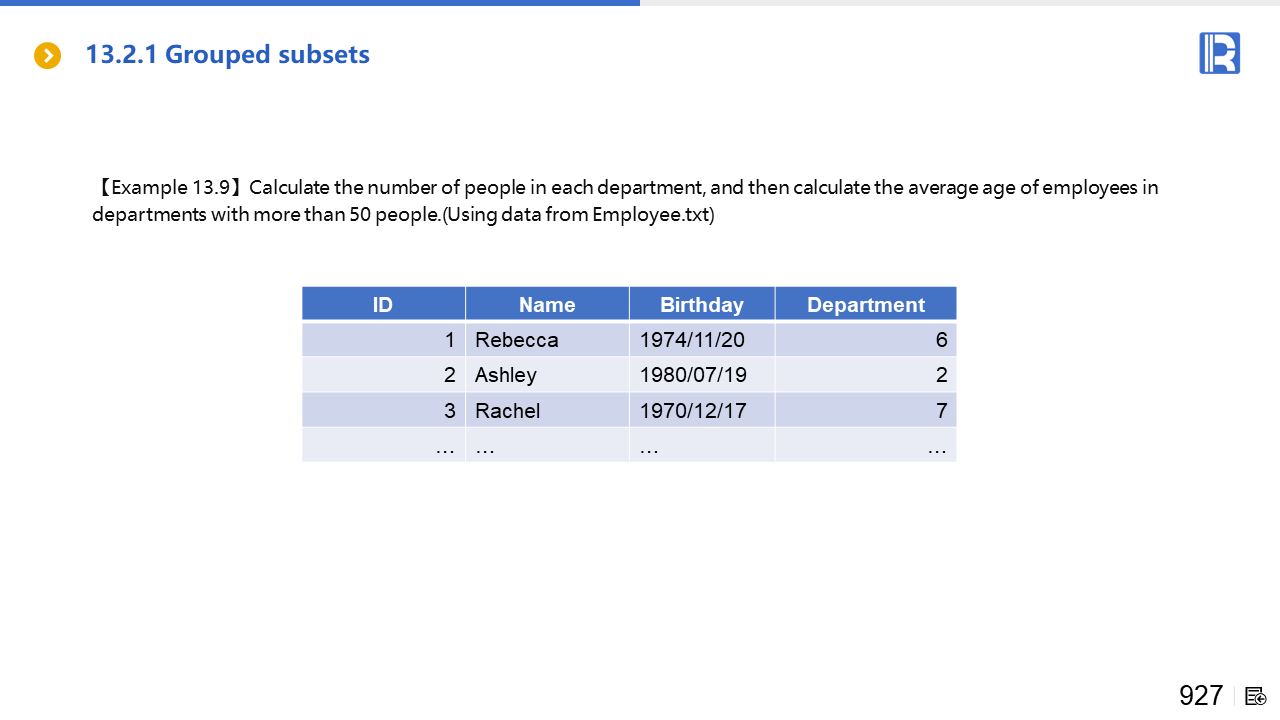This screenshot has height=720, width=1280.
Task: Click the Example 13.9 description text
Action: coord(625,201)
